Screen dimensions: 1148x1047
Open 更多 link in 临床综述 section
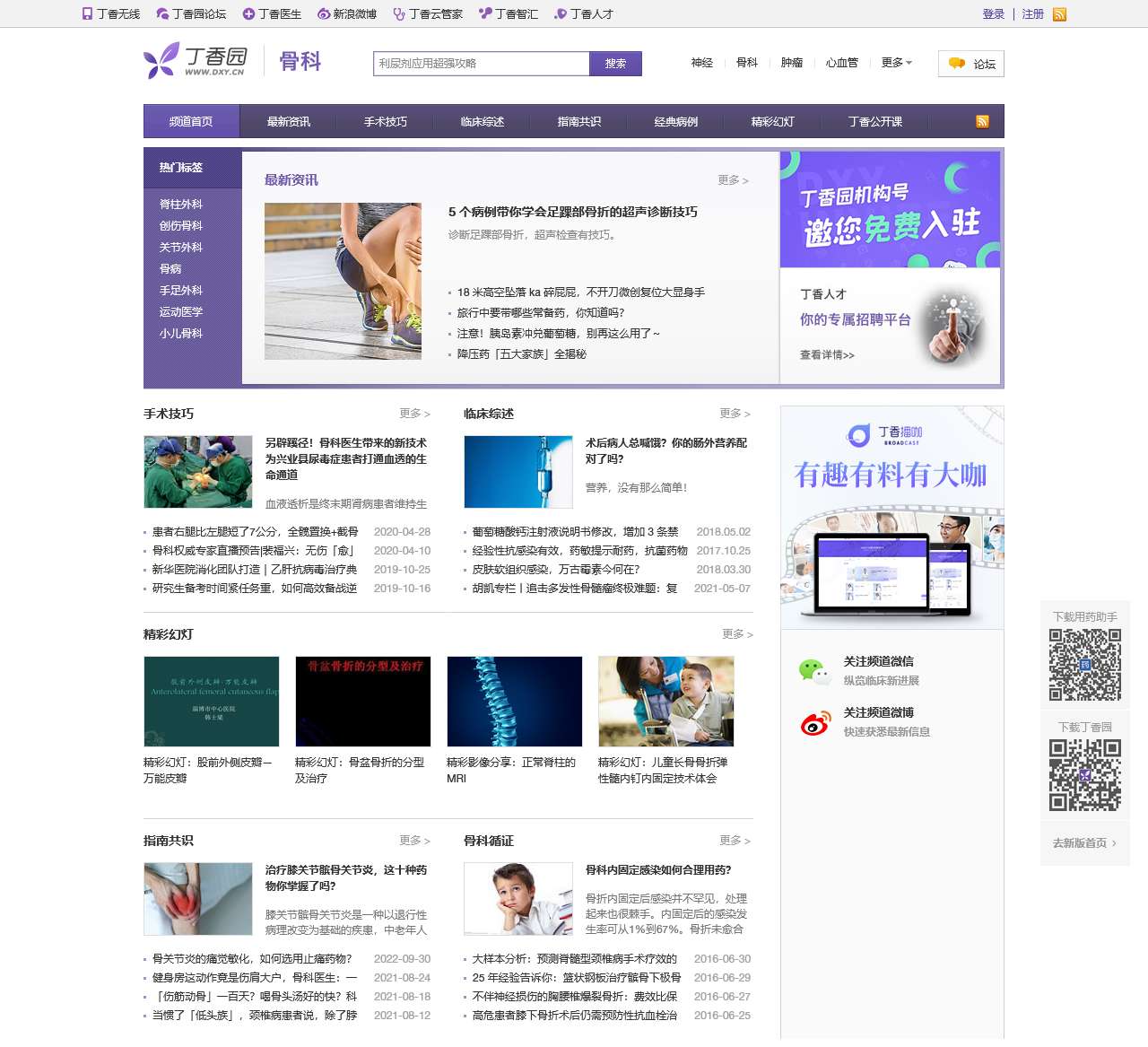coord(735,414)
